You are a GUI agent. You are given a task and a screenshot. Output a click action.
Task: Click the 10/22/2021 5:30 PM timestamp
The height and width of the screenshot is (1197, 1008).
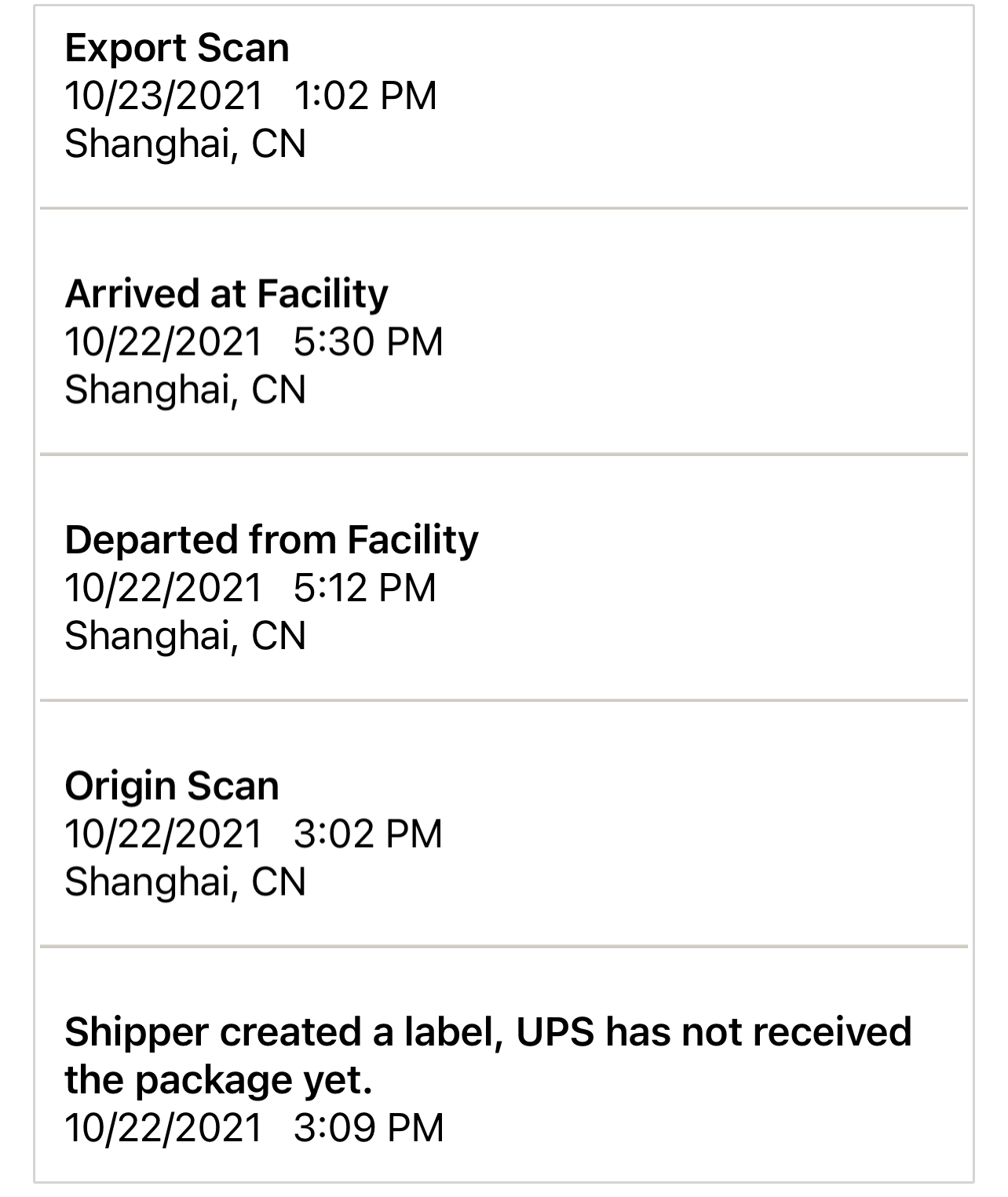click(x=254, y=341)
